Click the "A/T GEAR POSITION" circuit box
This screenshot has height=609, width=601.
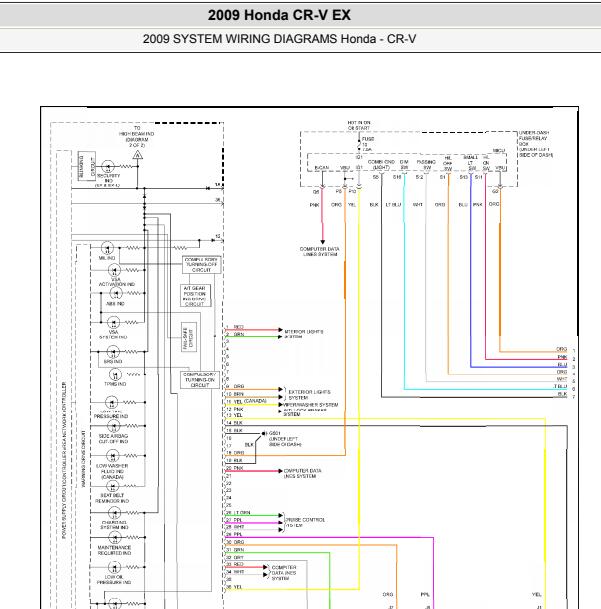coord(195,296)
